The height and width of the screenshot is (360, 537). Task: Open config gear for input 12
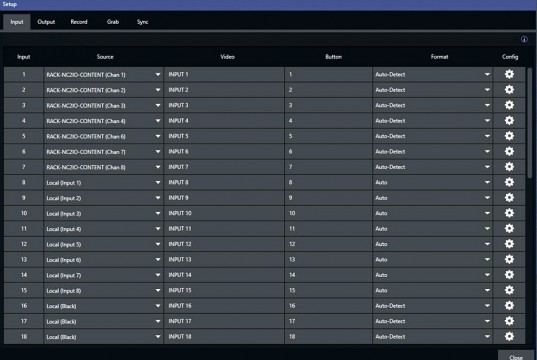(x=509, y=244)
